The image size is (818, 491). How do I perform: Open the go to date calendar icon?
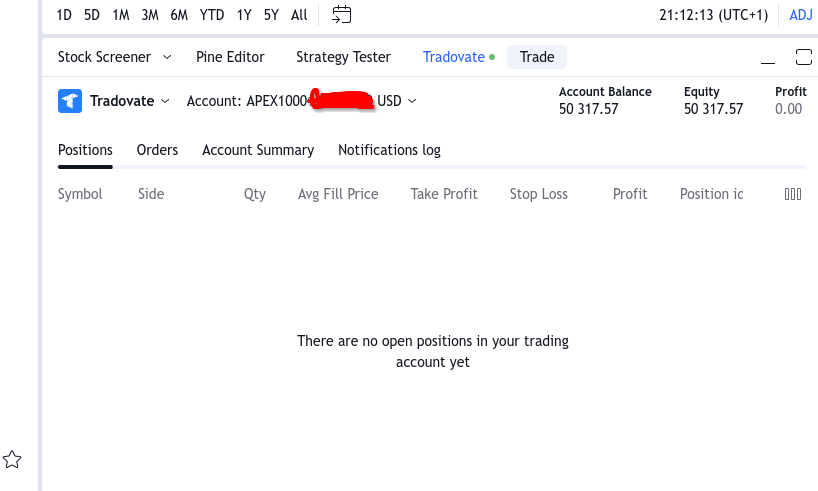[342, 15]
